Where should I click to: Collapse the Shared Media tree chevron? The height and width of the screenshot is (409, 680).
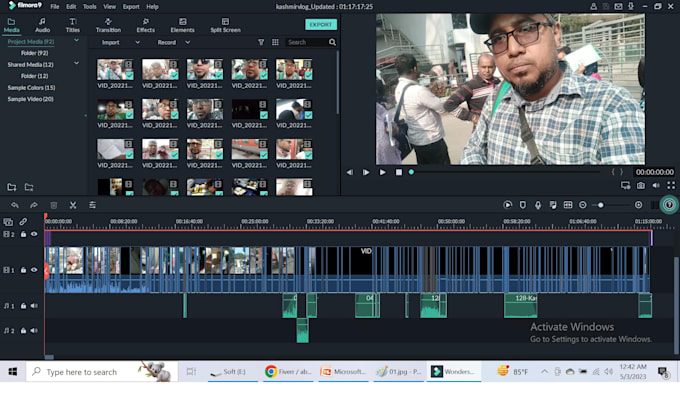[76, 63]
